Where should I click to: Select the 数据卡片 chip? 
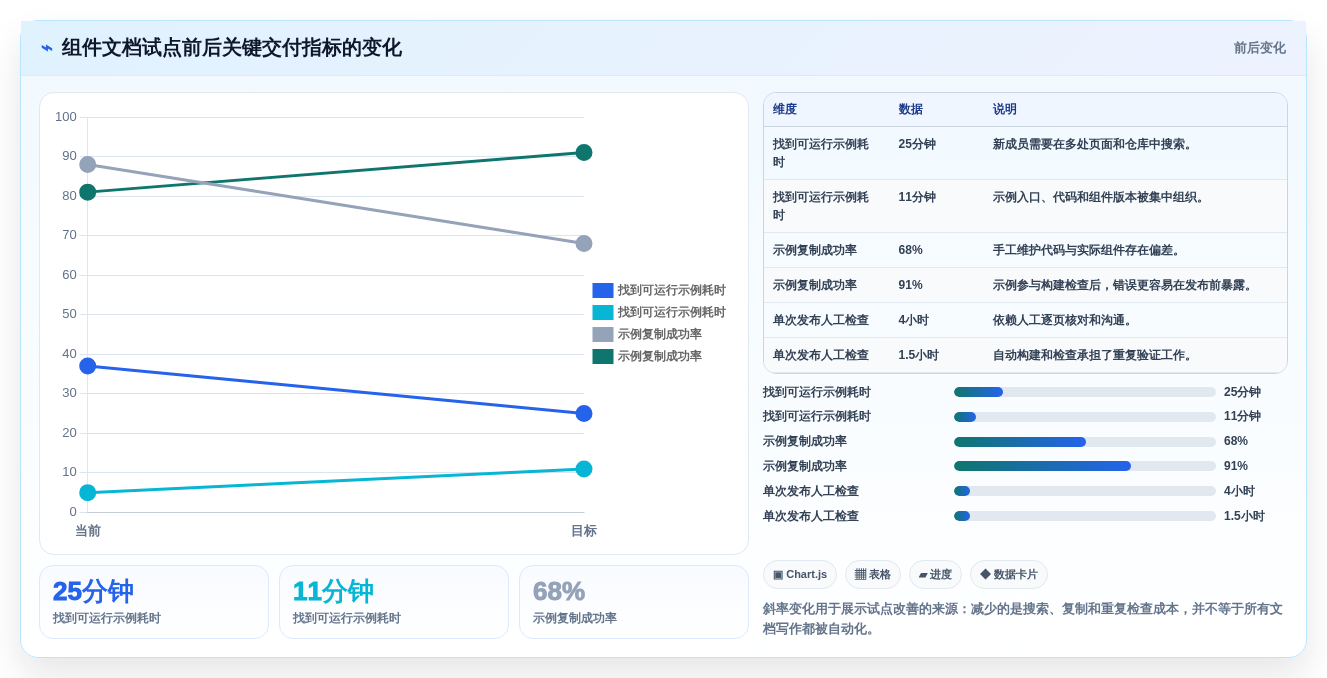pyautogui.click(x=1009, y=574)
